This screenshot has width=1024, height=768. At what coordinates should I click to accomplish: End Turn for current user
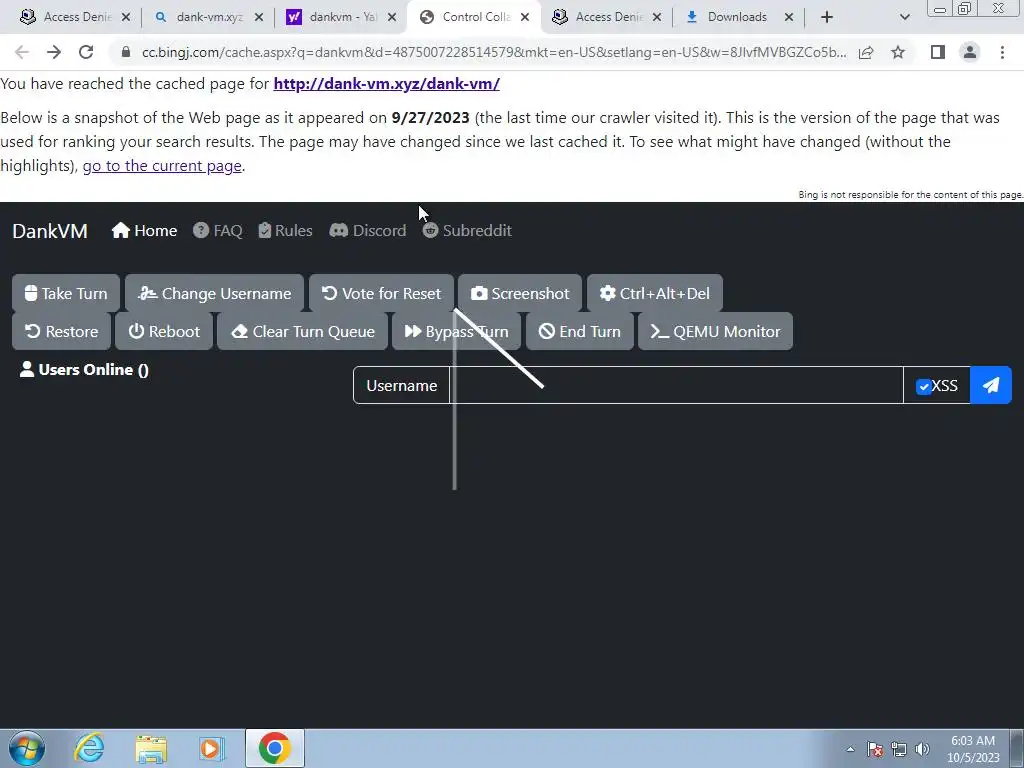point(579,331)
